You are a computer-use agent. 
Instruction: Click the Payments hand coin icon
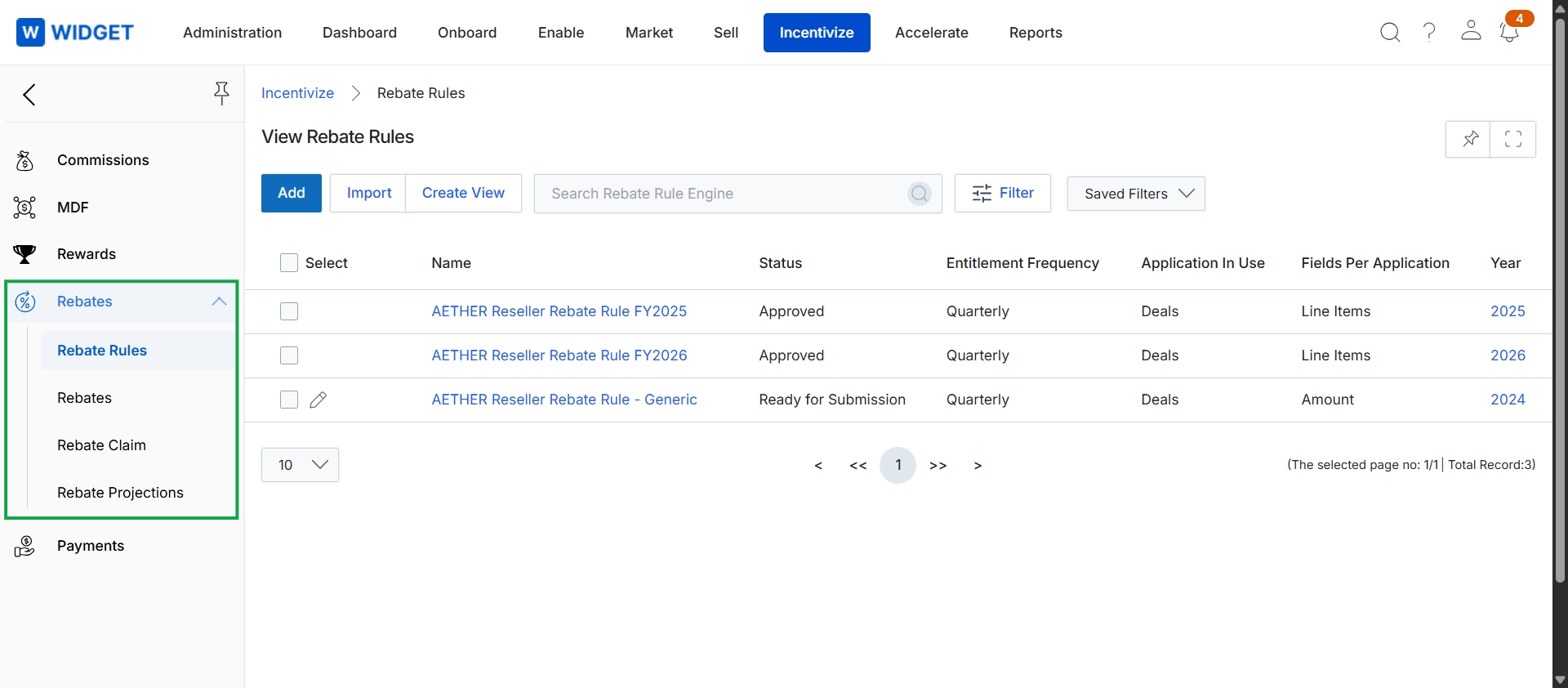(25, 546)
